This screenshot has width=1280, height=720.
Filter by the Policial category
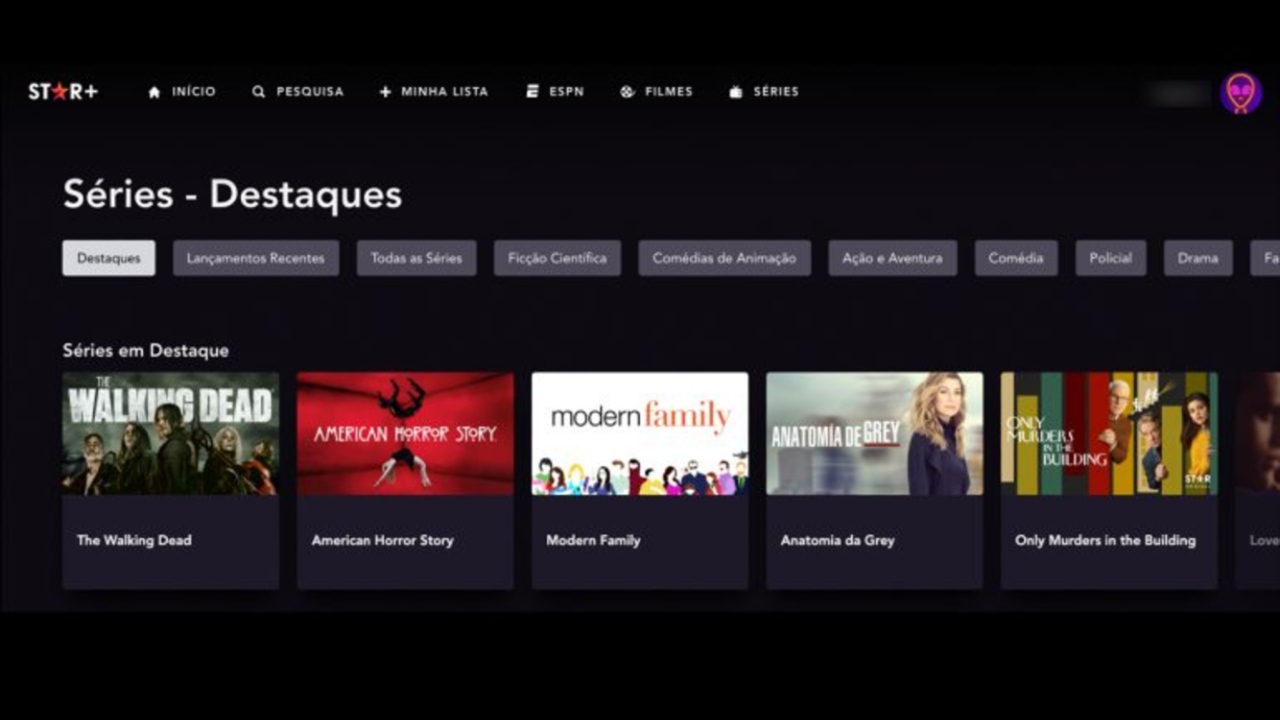pyautogui.click(x=1110, y=258)
